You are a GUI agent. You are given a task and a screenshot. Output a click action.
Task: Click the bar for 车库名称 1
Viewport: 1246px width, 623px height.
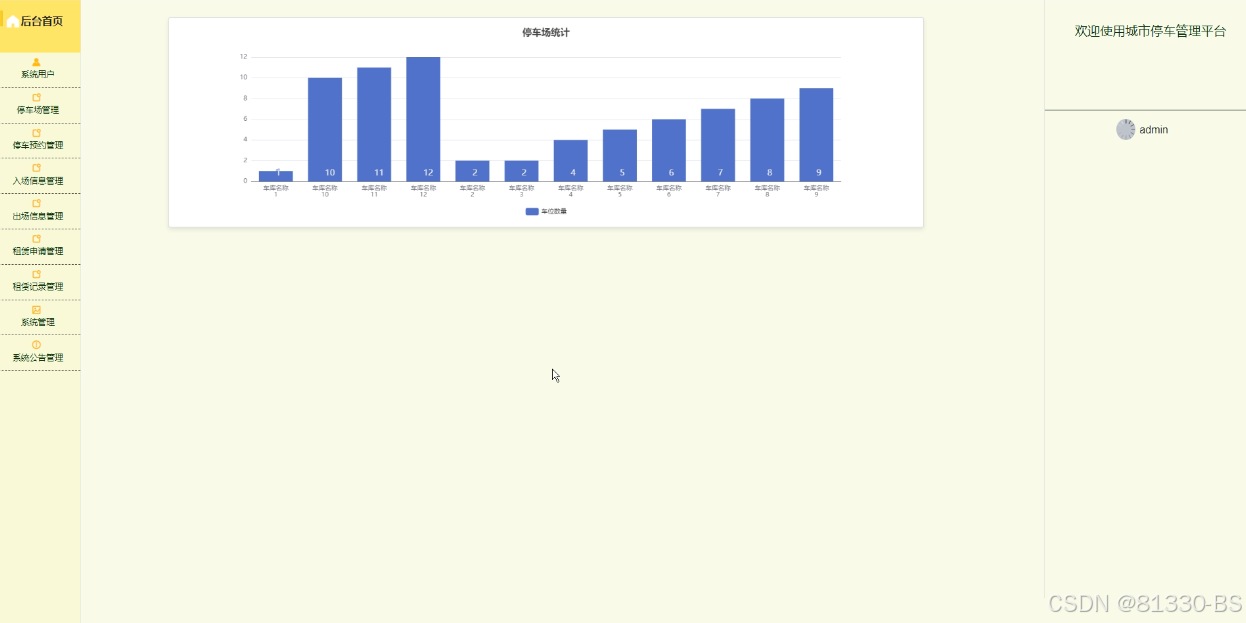coord(276,176)
